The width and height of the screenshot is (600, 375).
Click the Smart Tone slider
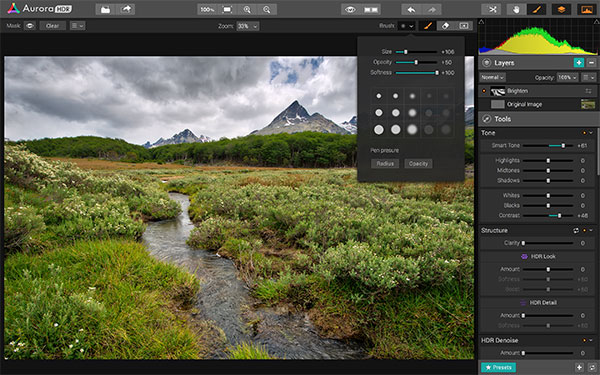click(548, 145)
